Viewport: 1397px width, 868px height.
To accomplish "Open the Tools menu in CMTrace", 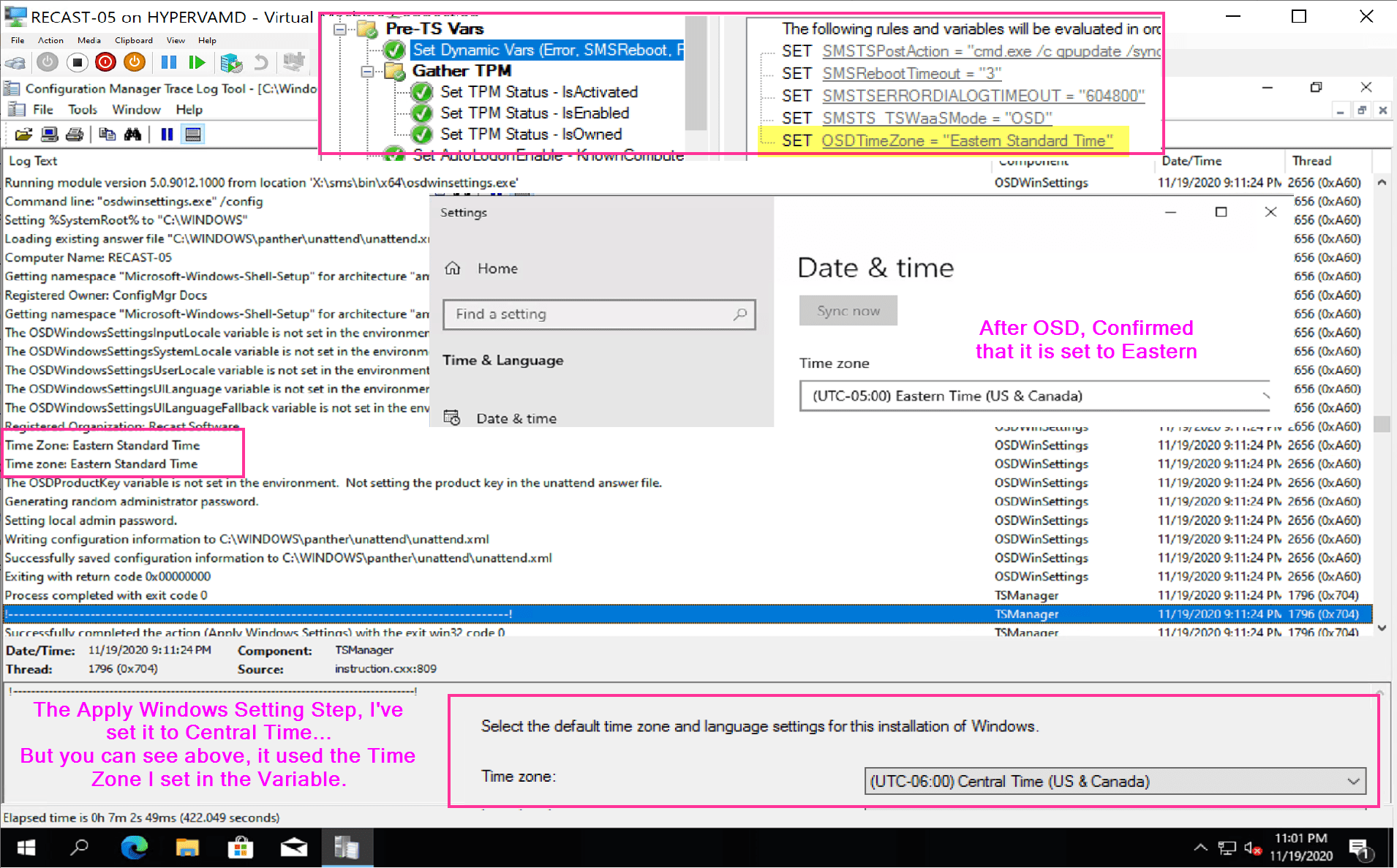I will tap(83, 110).
